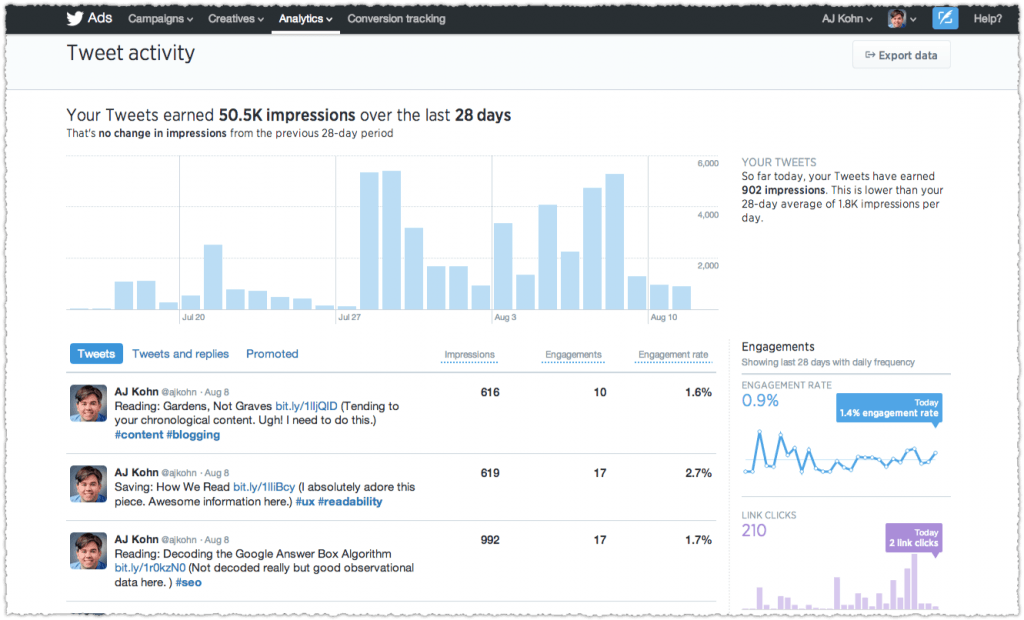Open the Campaigns dropdown

click(x=160, y=18)
